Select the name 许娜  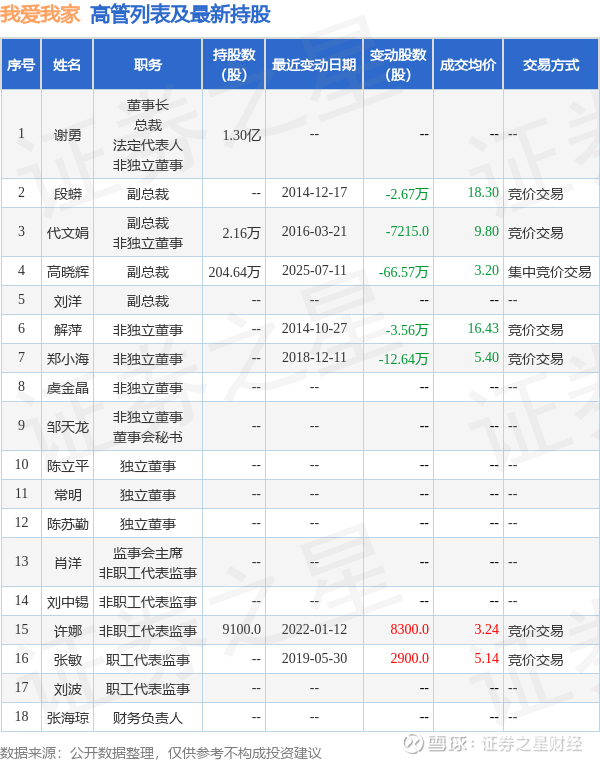[x=68, y=631]
